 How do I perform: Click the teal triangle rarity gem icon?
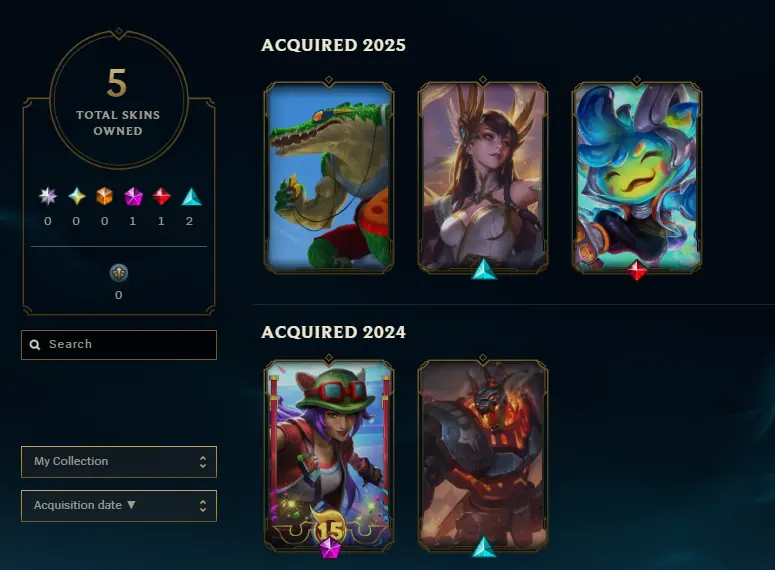(191, 197)
